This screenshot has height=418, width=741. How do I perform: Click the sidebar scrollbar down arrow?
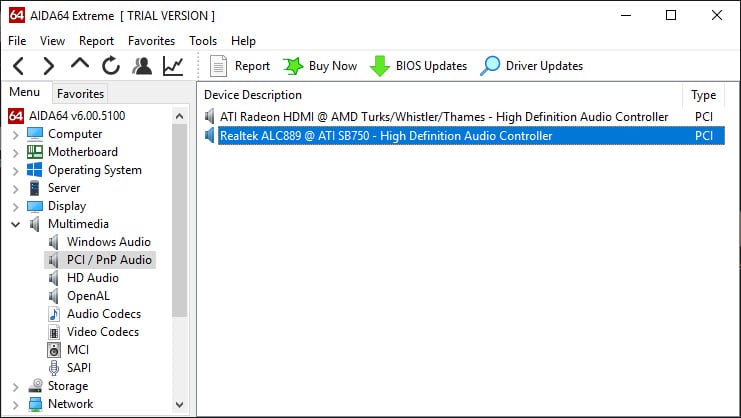coord(180,405)
